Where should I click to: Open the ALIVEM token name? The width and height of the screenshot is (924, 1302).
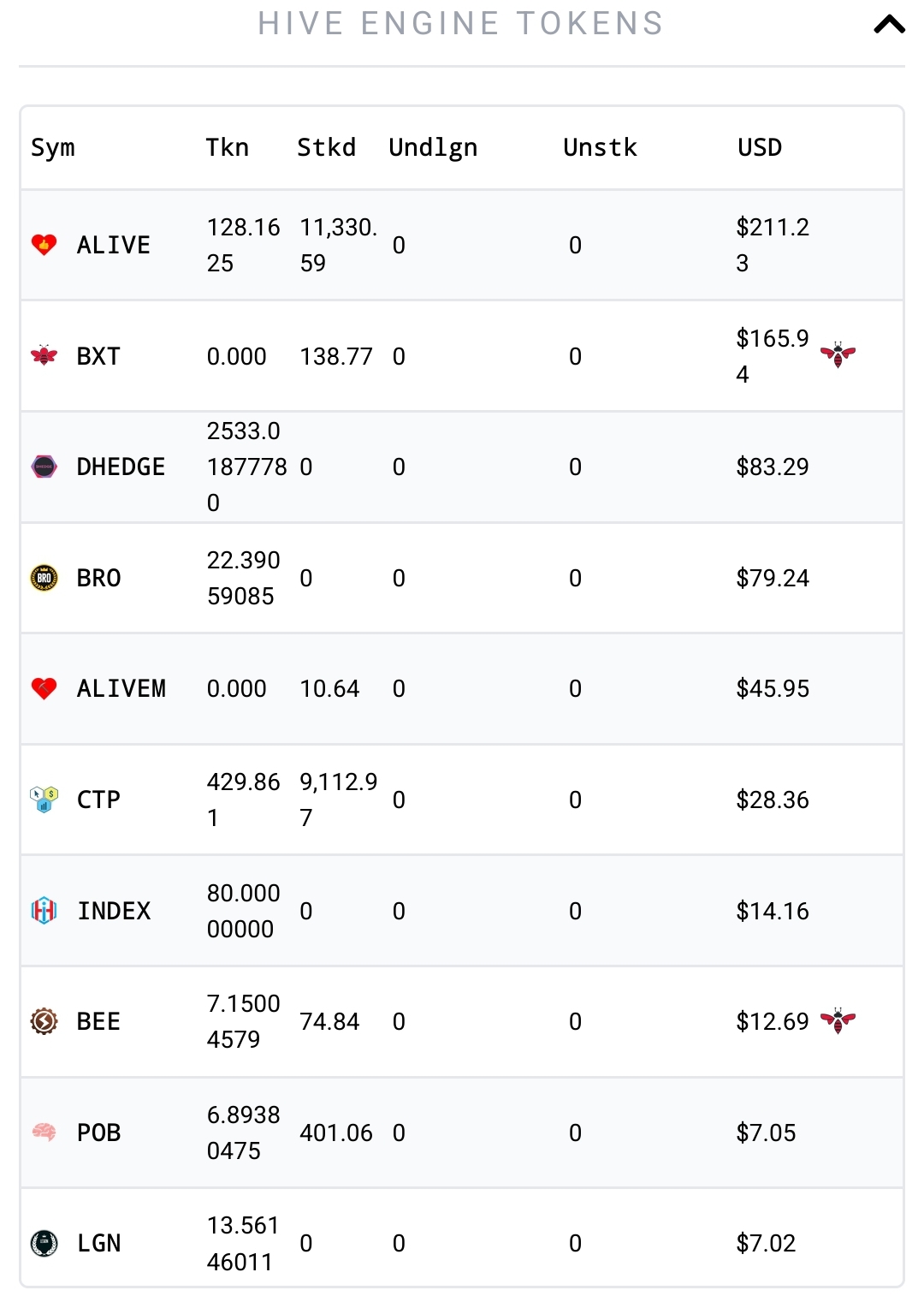[121, 688]
